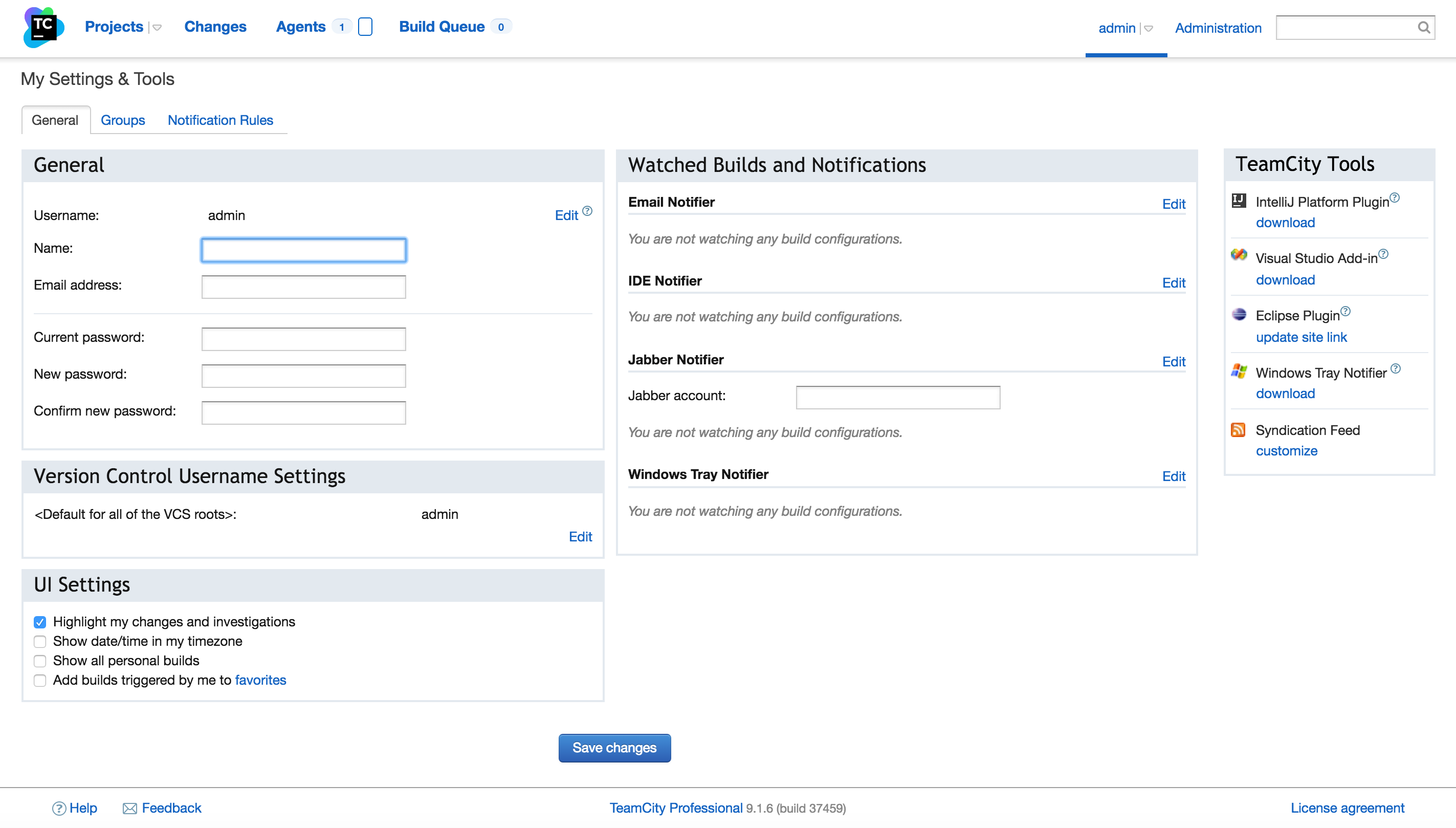Open the Projects menu
The height and width of the screenshot is (828, 1456).
tap(114, 27)
